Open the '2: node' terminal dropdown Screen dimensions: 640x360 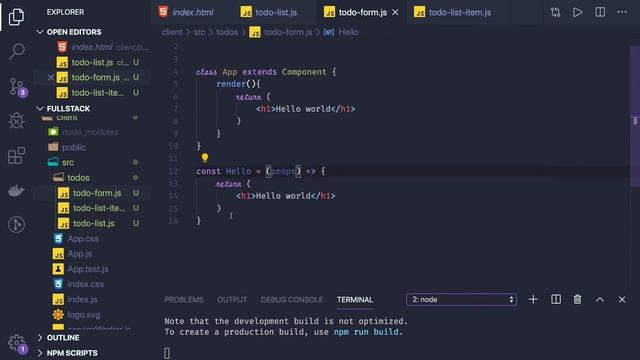point(461,300)
